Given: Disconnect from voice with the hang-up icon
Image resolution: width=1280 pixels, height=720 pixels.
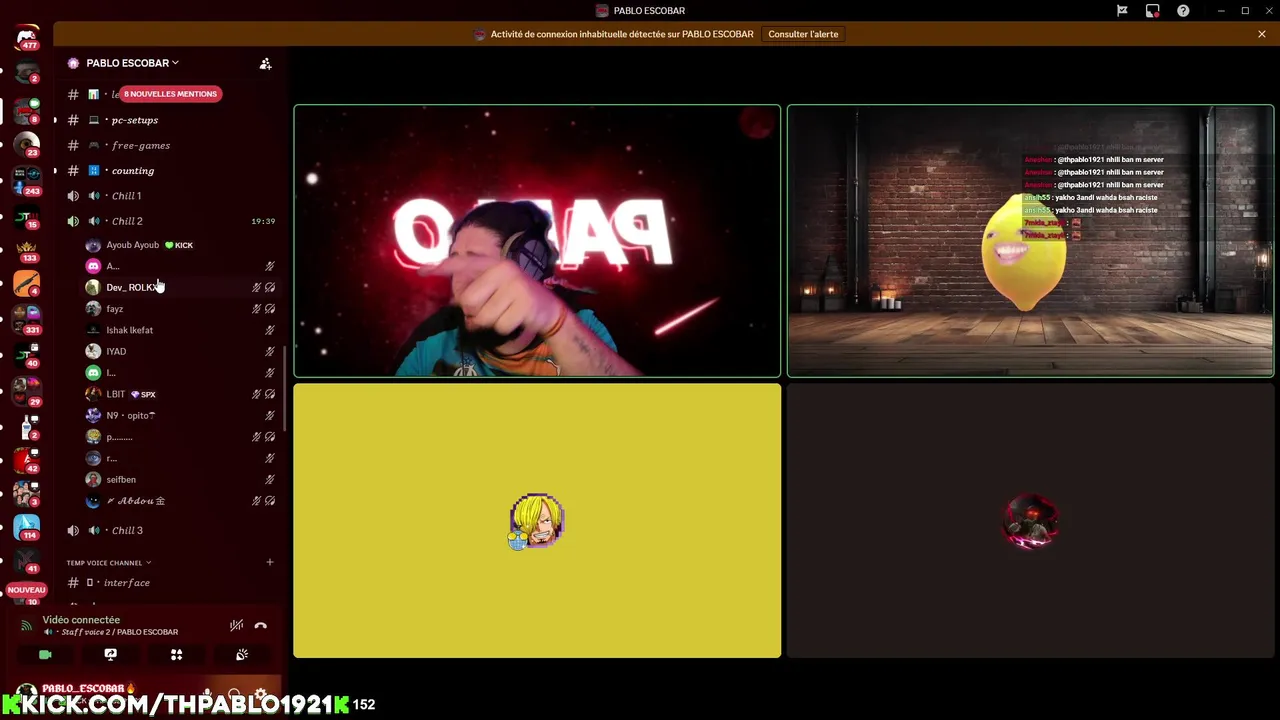Looking at the screenshot, I should click(x=261, y=625).
